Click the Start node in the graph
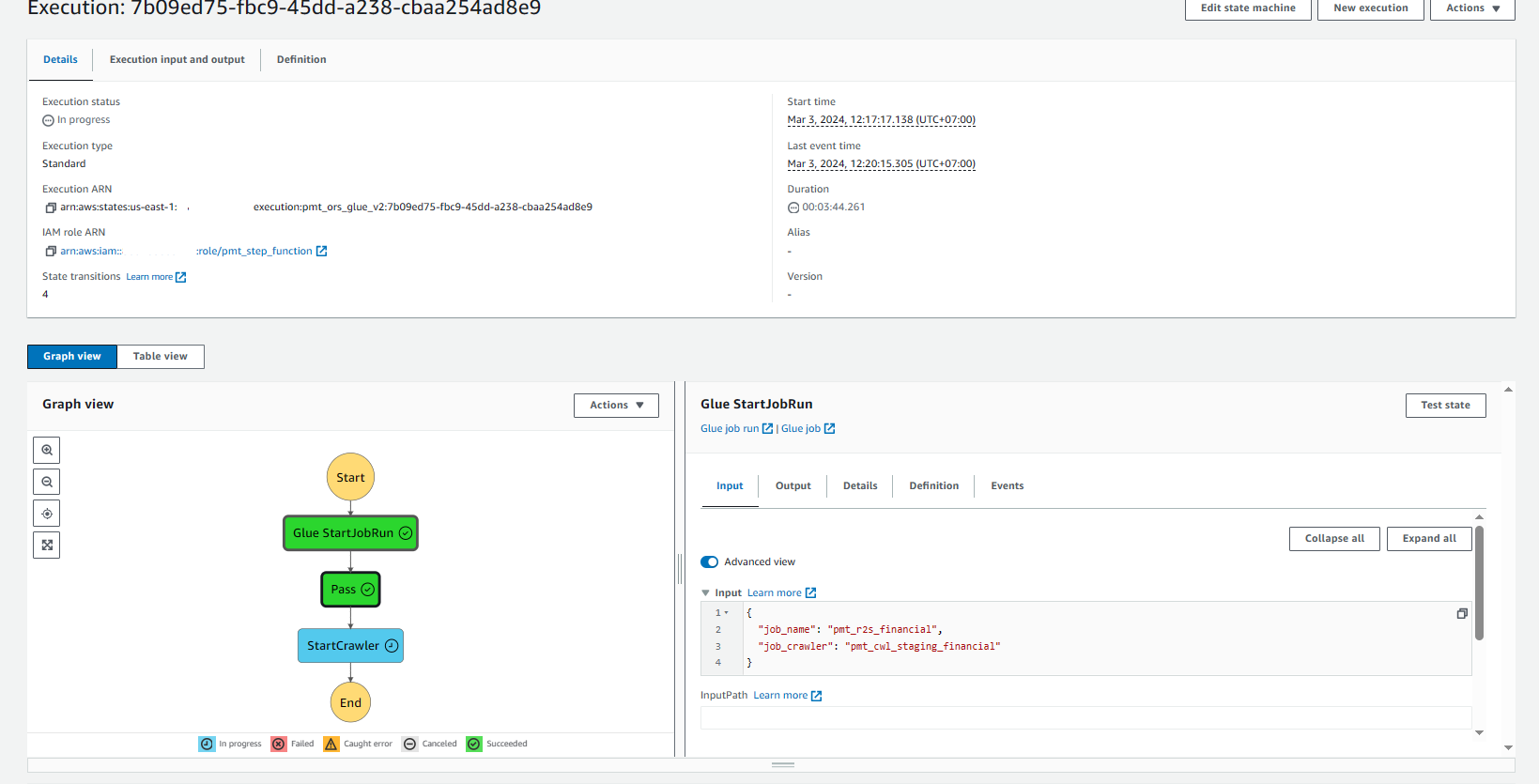Viewport: 1539px width, 784px height. pyautogui.click(x=350, y=477)
